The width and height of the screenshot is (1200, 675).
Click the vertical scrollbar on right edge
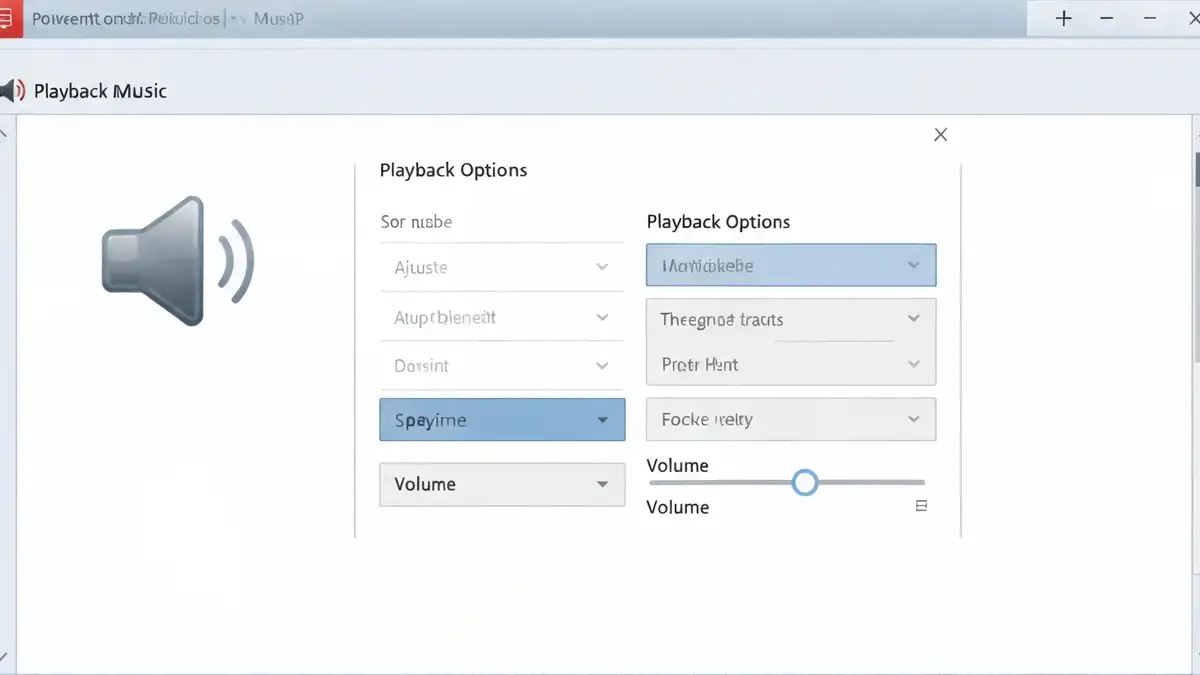tap(1196, 390)
